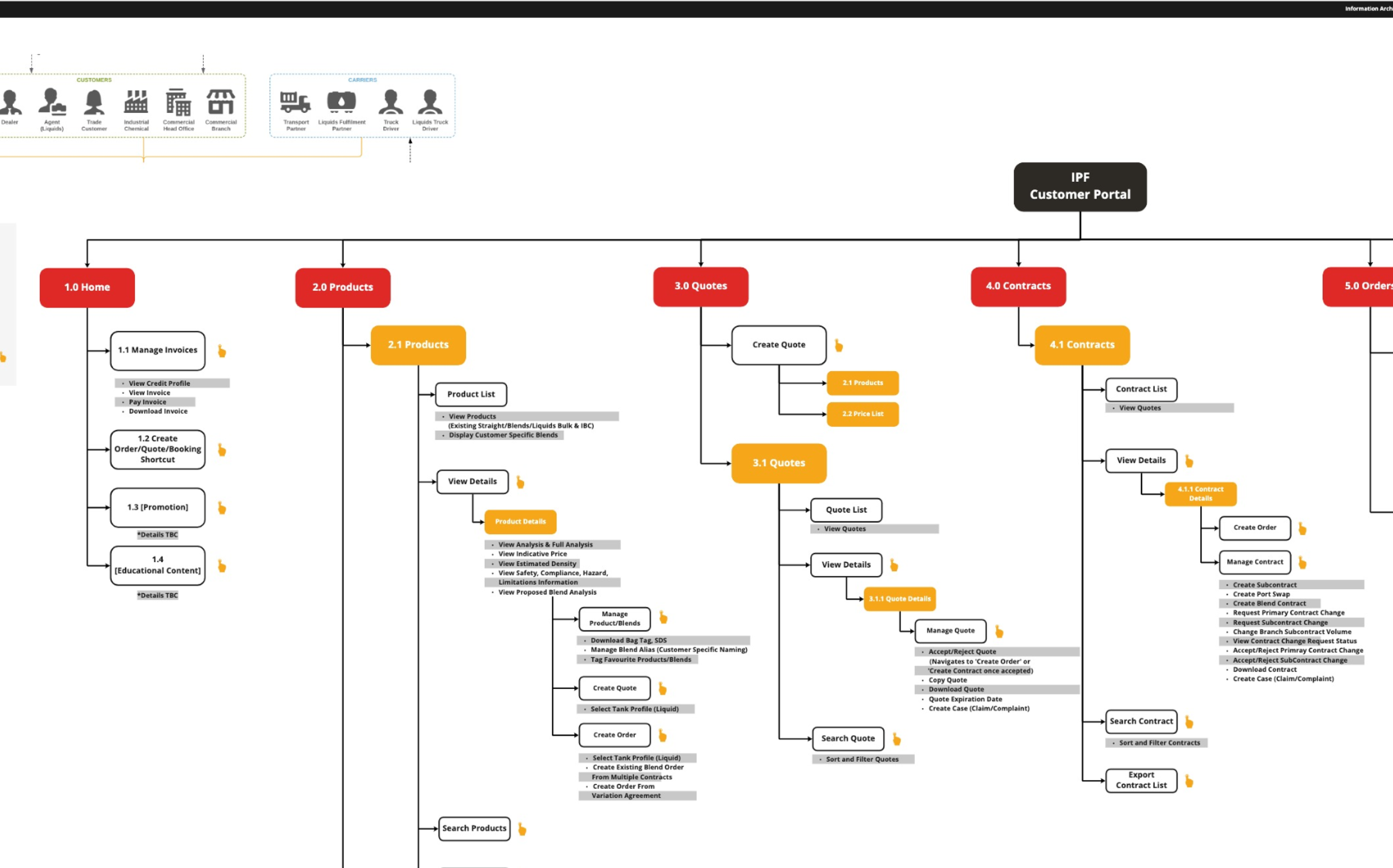The height and width of the screenshot is (868, 1393).
Task: Select the Contract List box
Action: click(x=1141, y=389)
